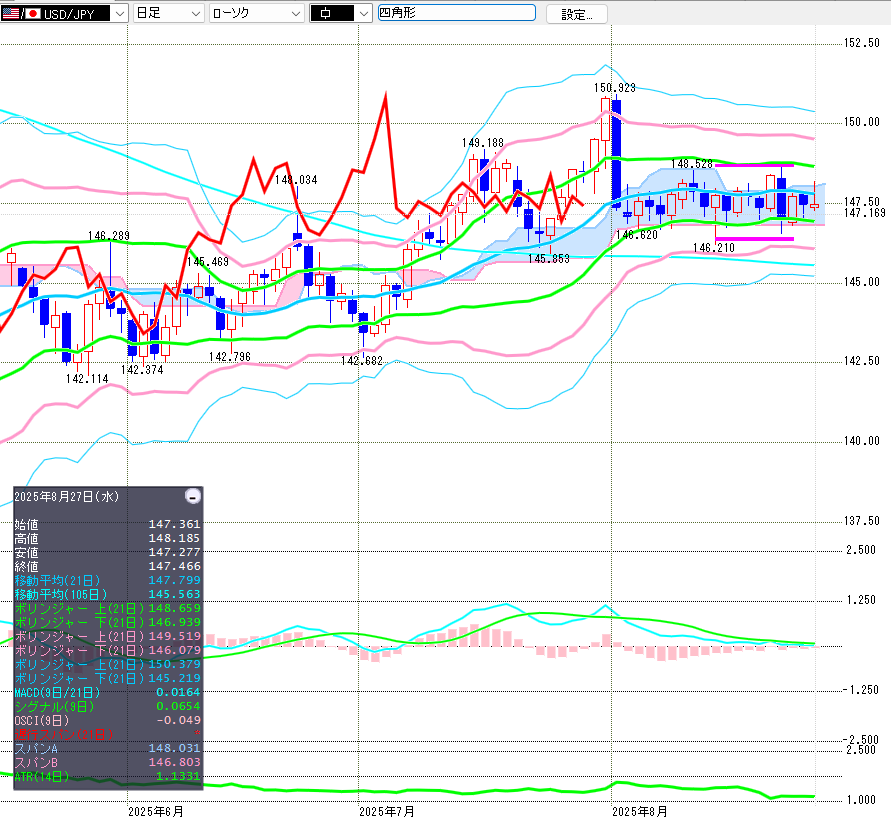Viewport: 891px width, 820px height.
Task: Click the 四角形 drawing tool field
Action: pyautogui.click(x=457, y=13)
